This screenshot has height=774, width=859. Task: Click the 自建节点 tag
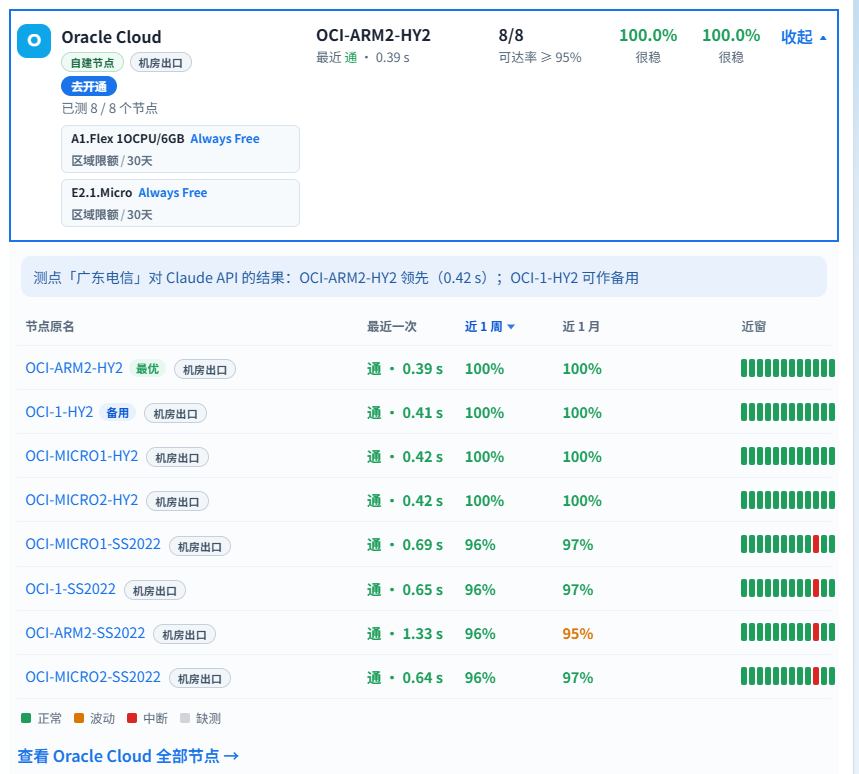[93, 63]
